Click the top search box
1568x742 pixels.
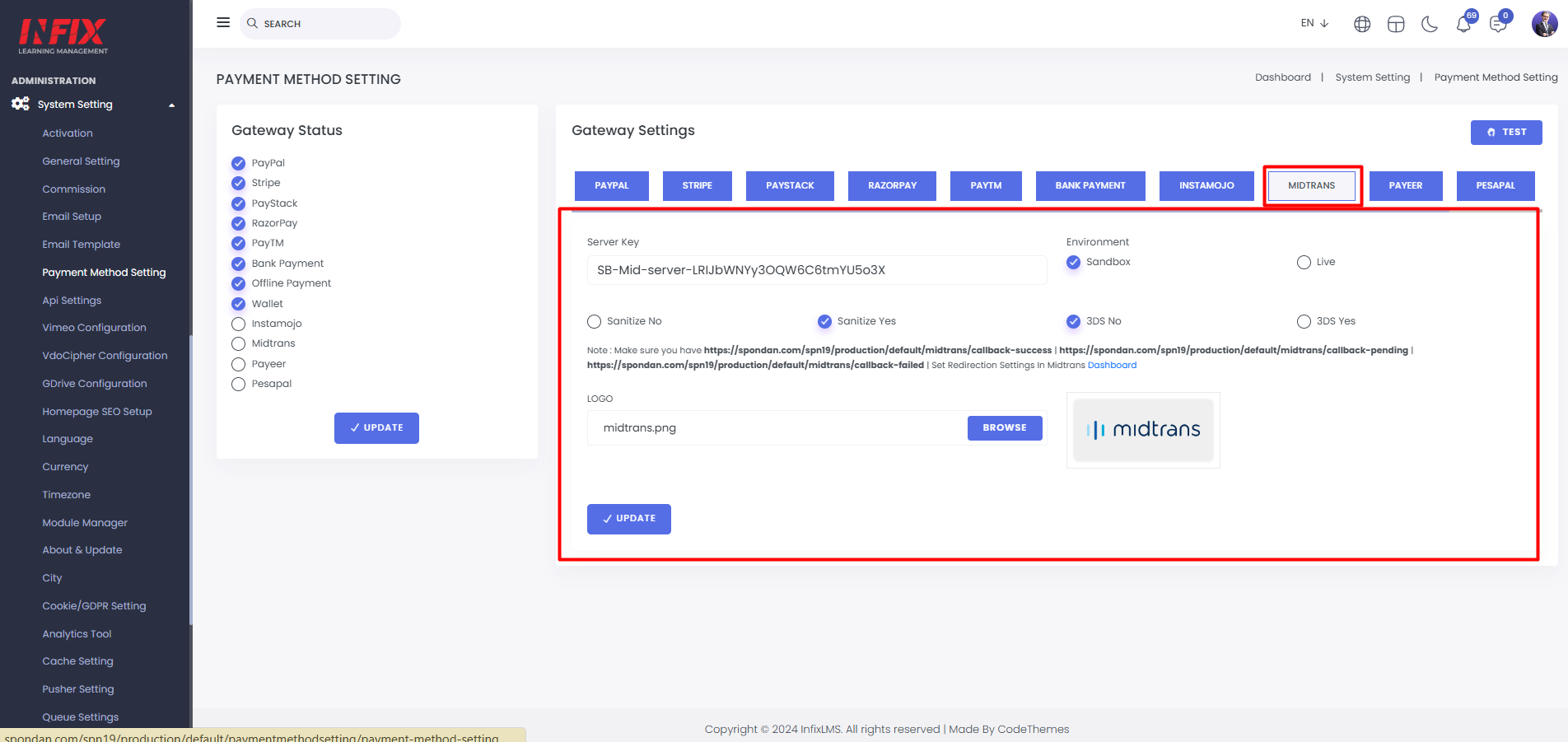click(x=320, y=24)
